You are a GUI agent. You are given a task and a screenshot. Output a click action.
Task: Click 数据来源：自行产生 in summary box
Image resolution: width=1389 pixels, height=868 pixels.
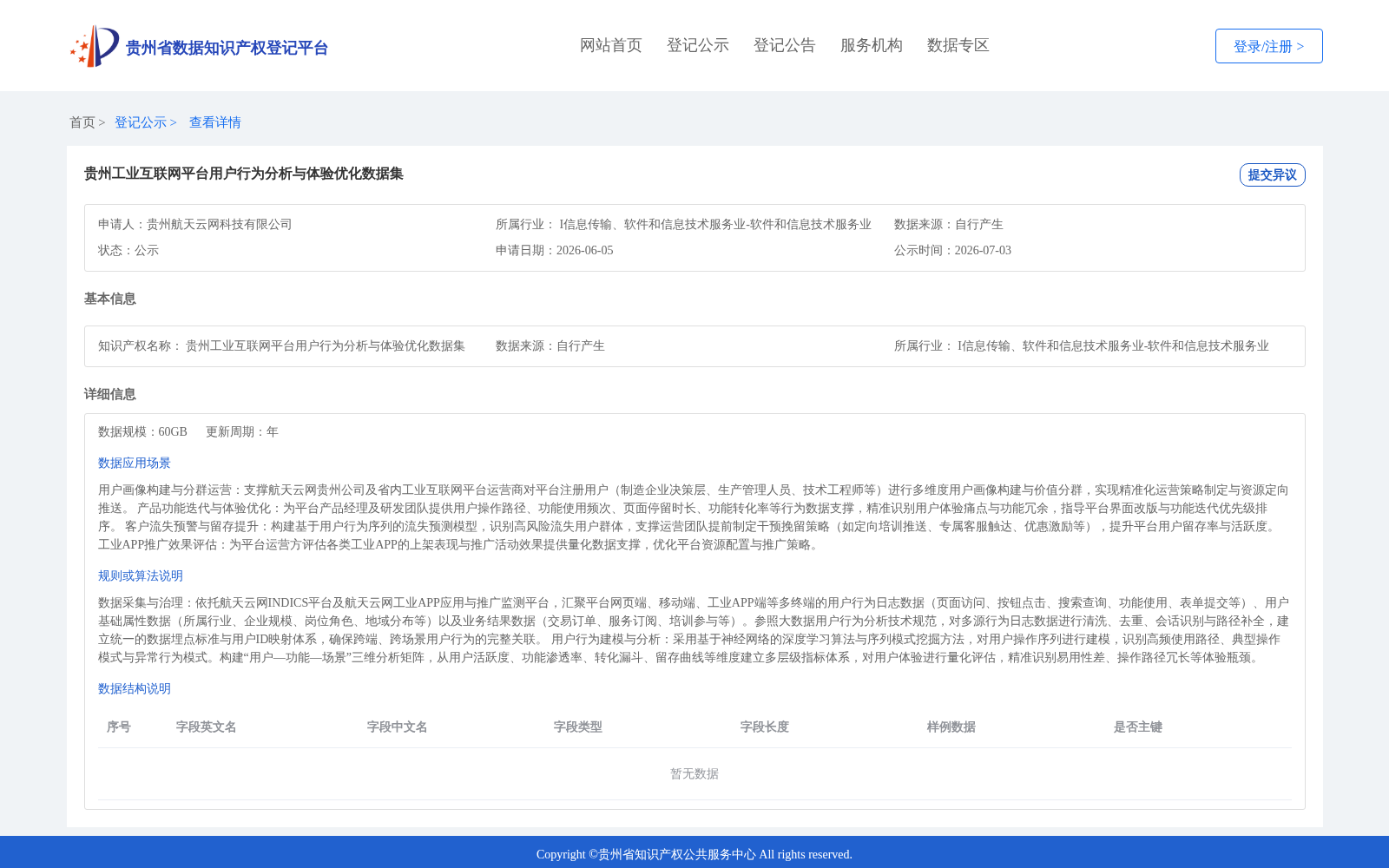[949, 224]
